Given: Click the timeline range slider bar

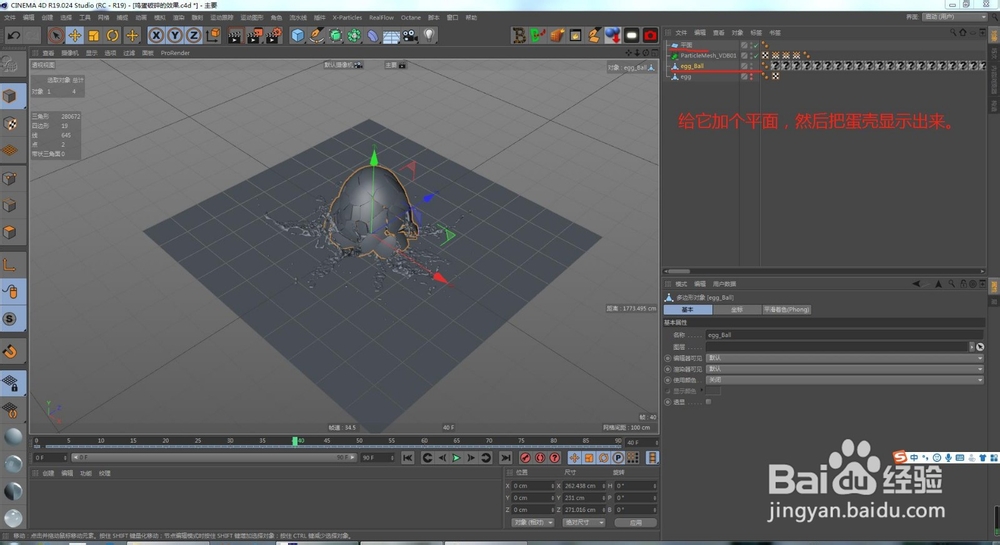Looking at the screenshot, I should point(213,458).
